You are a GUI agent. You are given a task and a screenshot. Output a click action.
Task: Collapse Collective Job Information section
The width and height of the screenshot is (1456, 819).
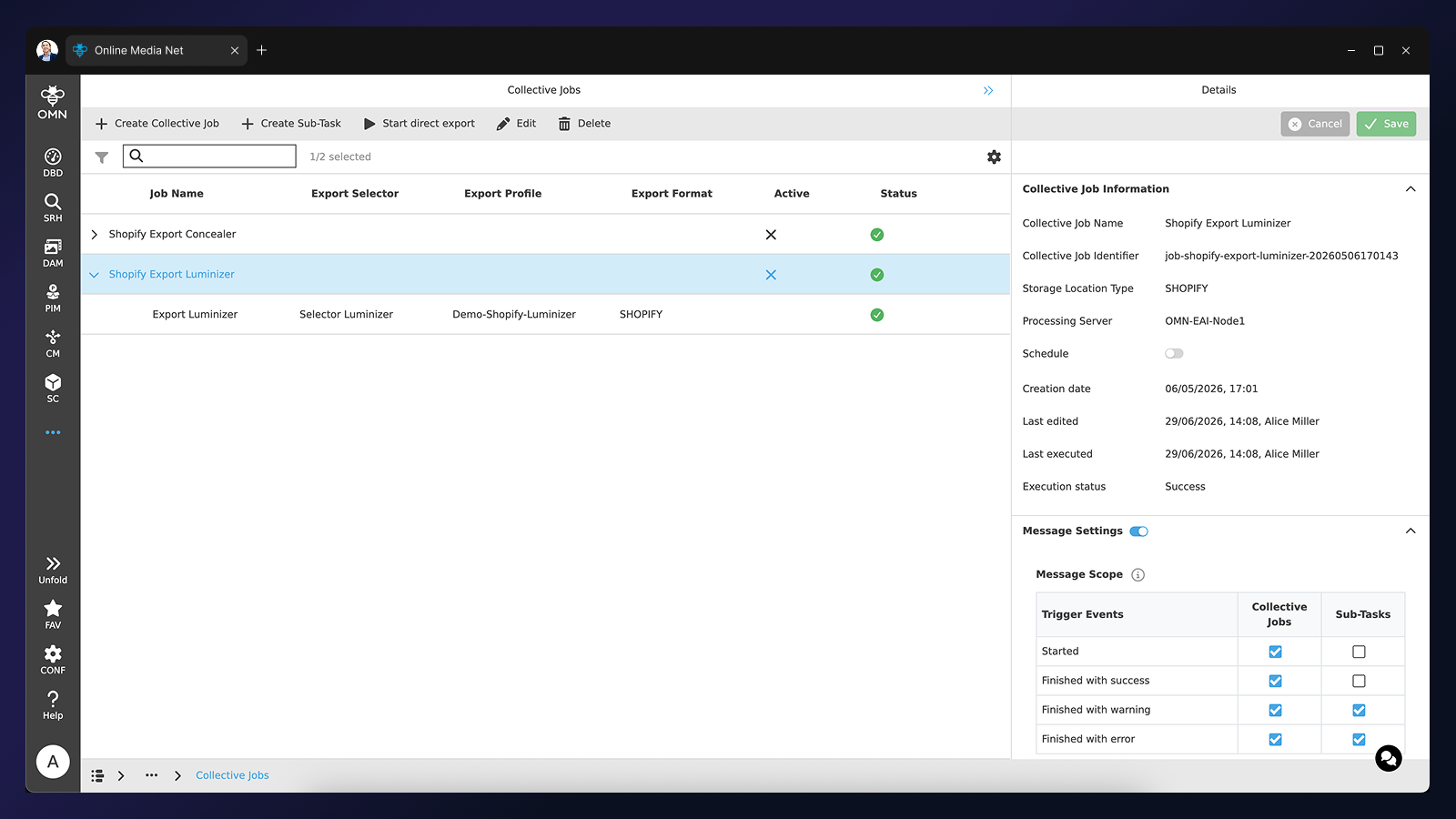1410,189
